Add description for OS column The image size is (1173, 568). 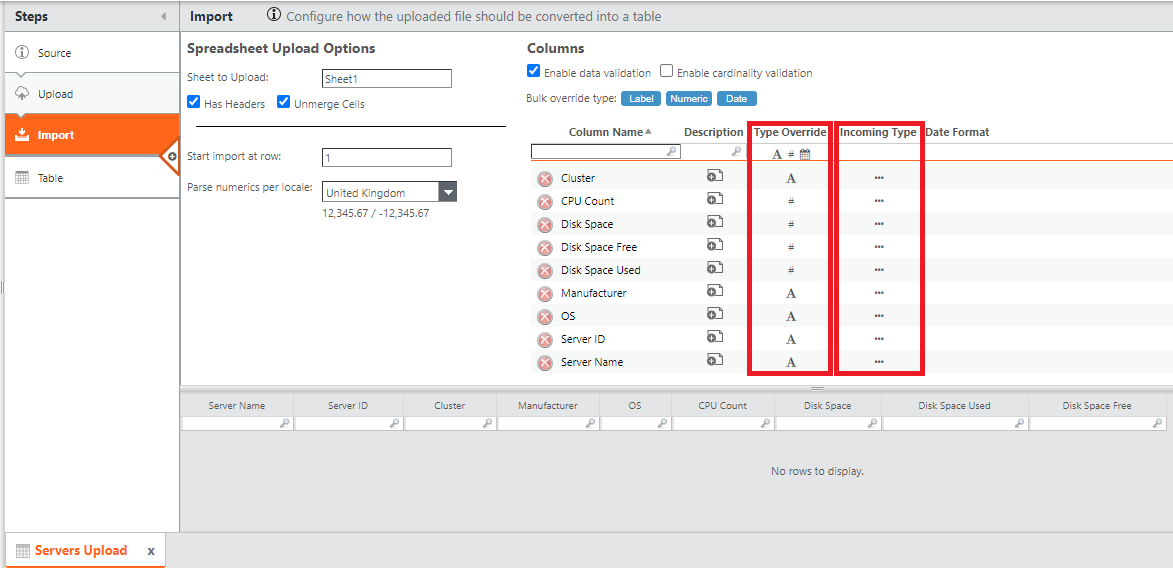click(714, 314)
